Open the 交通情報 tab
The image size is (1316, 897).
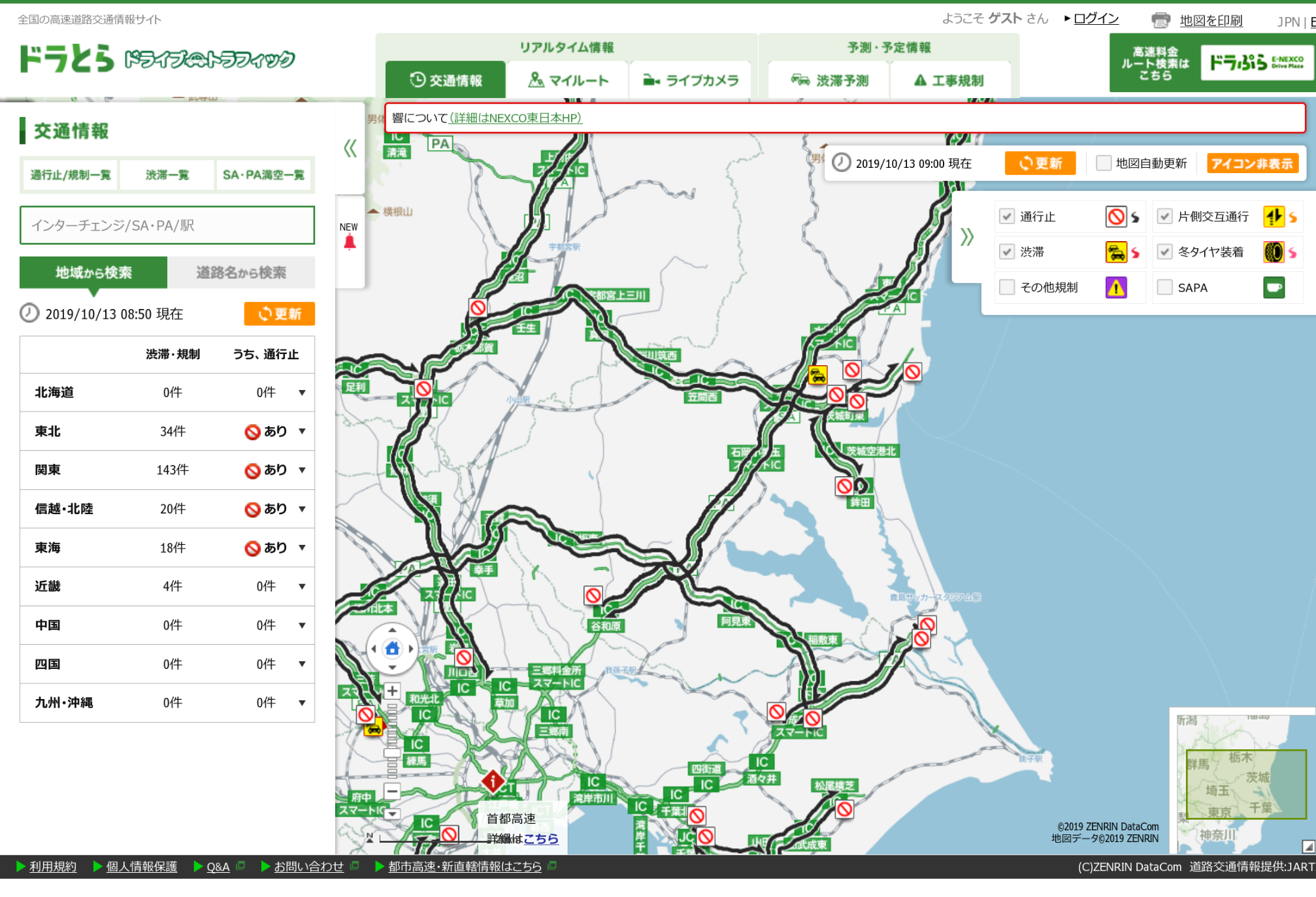tap(446, 80)
